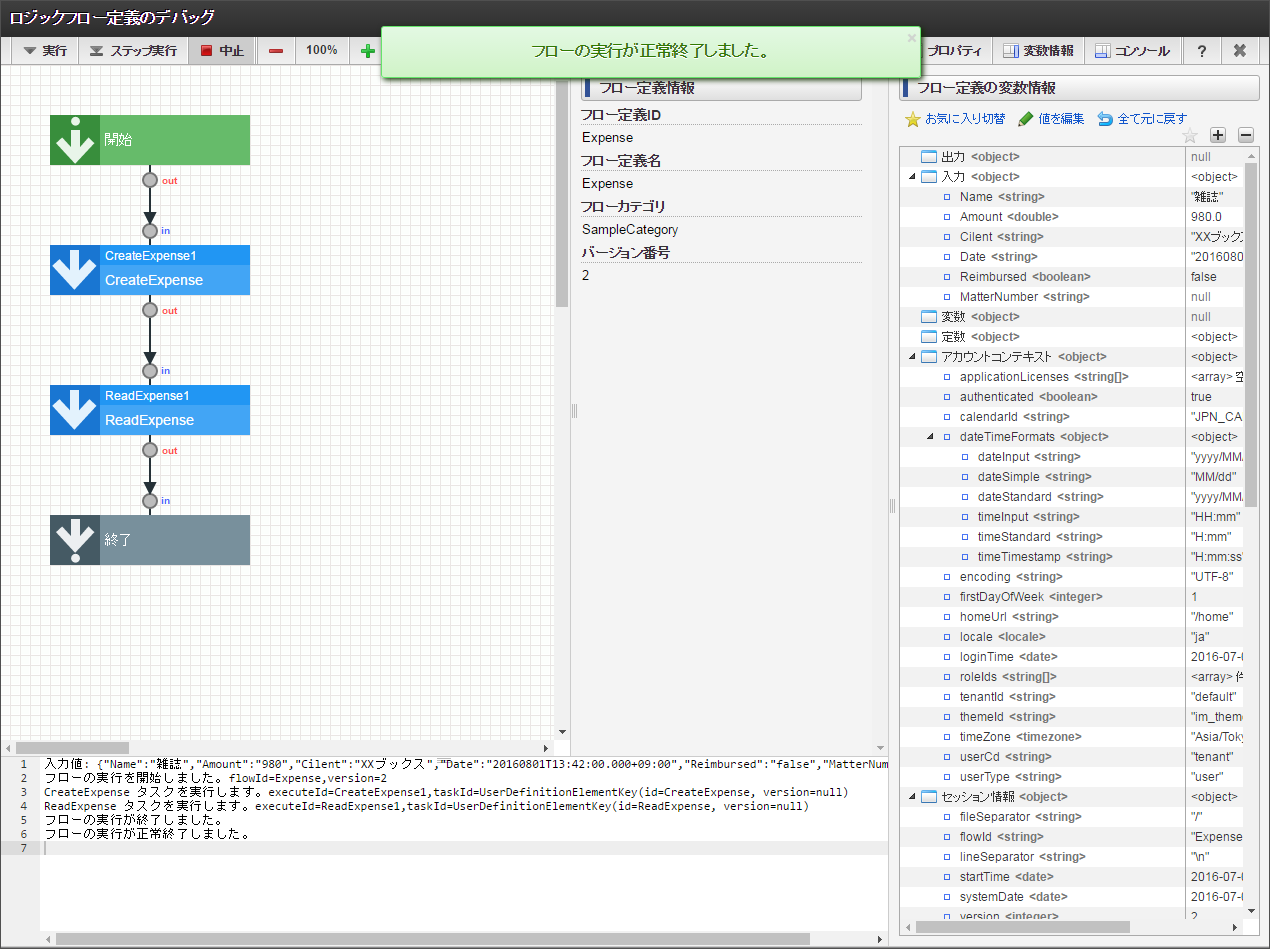Click the フロー定義情報 section header
The width and height of the screenshot is (1270, 949).
click(x=721, y=88)
